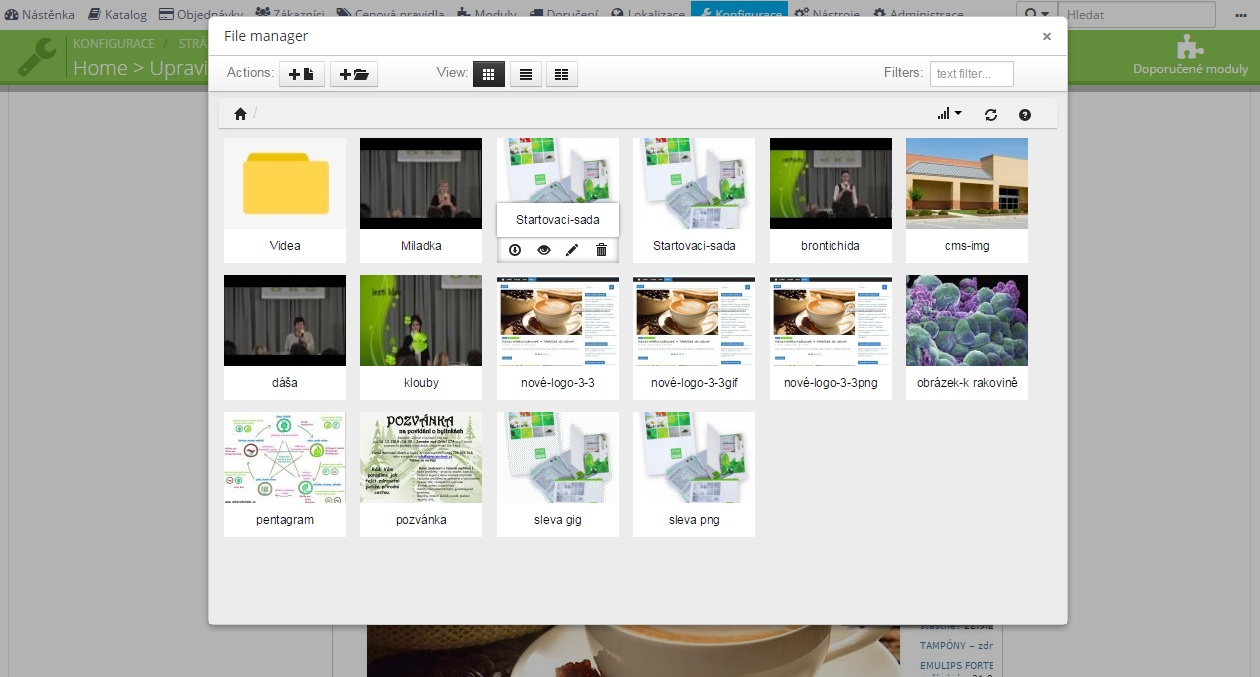Image resolution: width=1260 pixels, height=677 pixels.
Task: Open the Administrace menu
Action: (919, 14)
